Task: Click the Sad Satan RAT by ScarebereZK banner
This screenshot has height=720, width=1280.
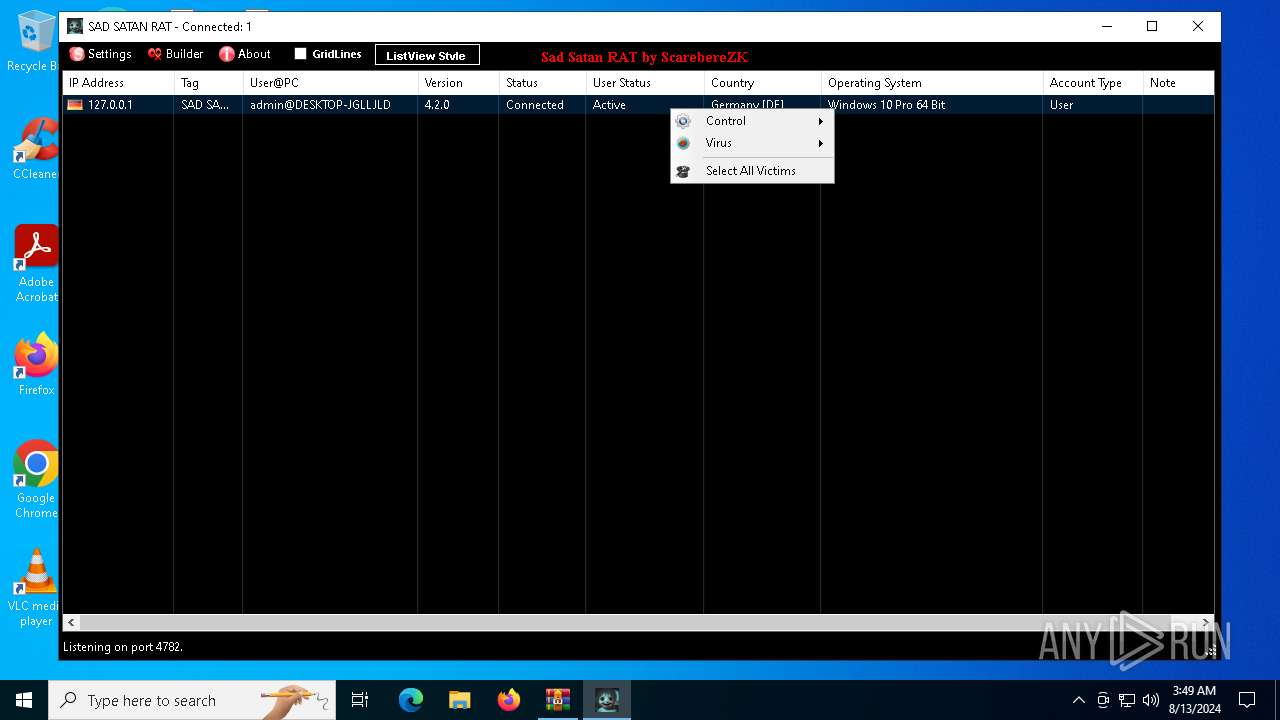Action: point(644,57)
